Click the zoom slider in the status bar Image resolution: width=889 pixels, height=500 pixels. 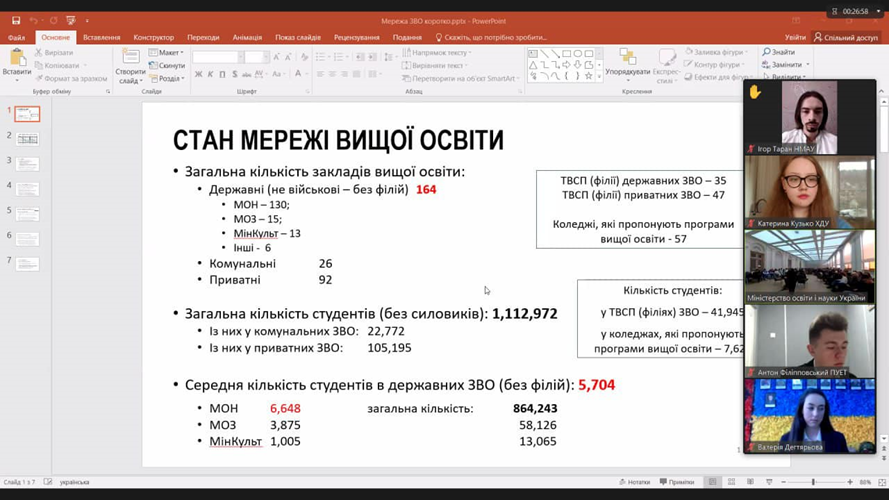point(815,482)
